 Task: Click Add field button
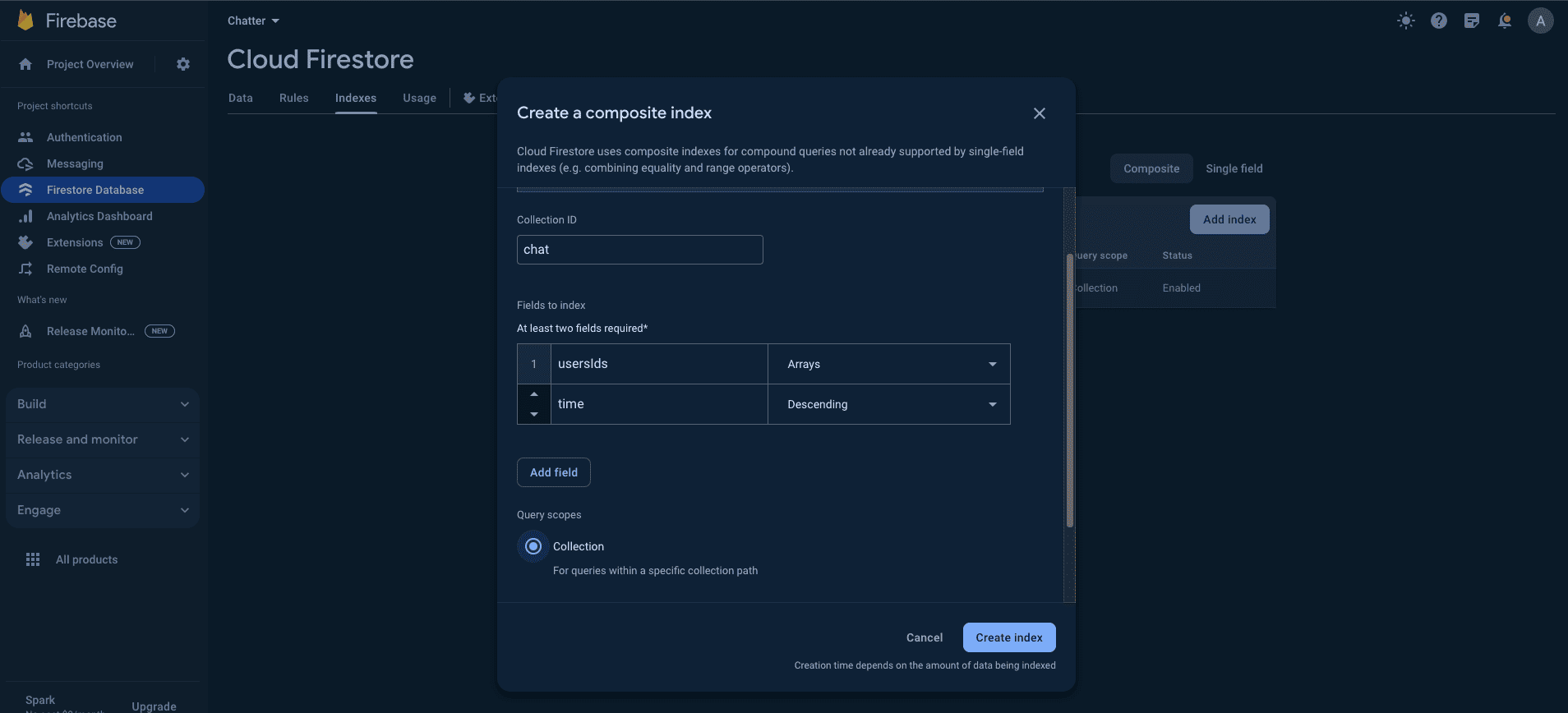click(x=554, y=472)
